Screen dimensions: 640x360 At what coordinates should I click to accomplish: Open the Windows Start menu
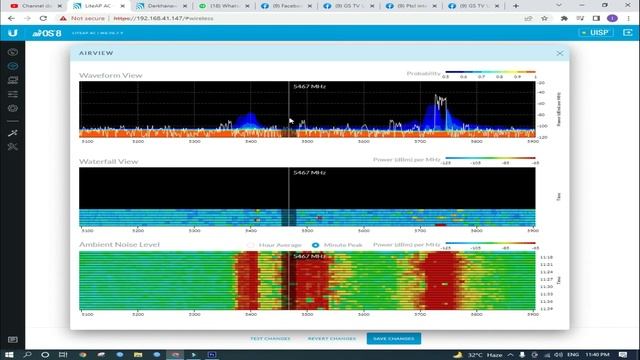[x=9, y=355]
